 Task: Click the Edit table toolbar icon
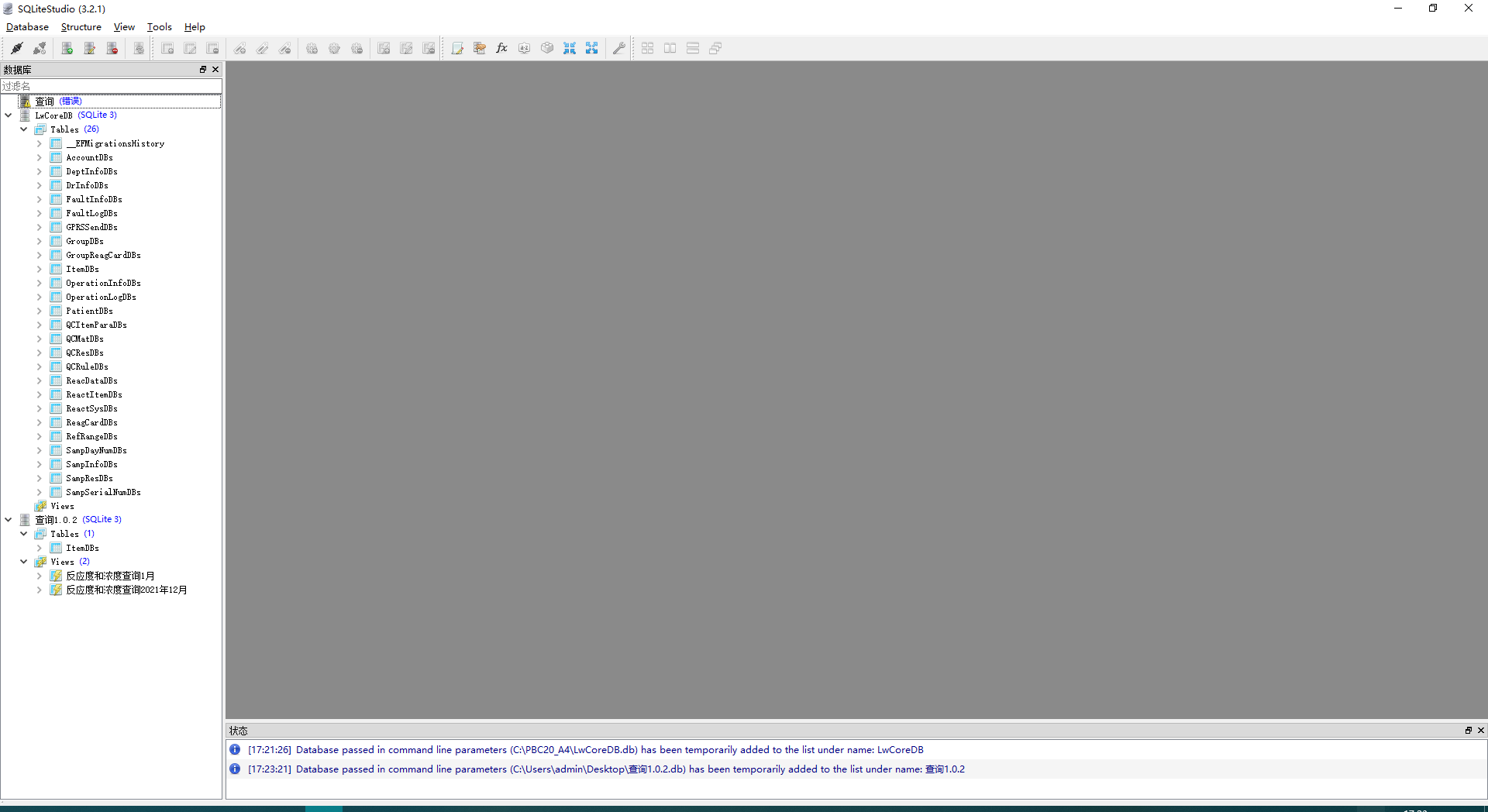pos(190,48)
